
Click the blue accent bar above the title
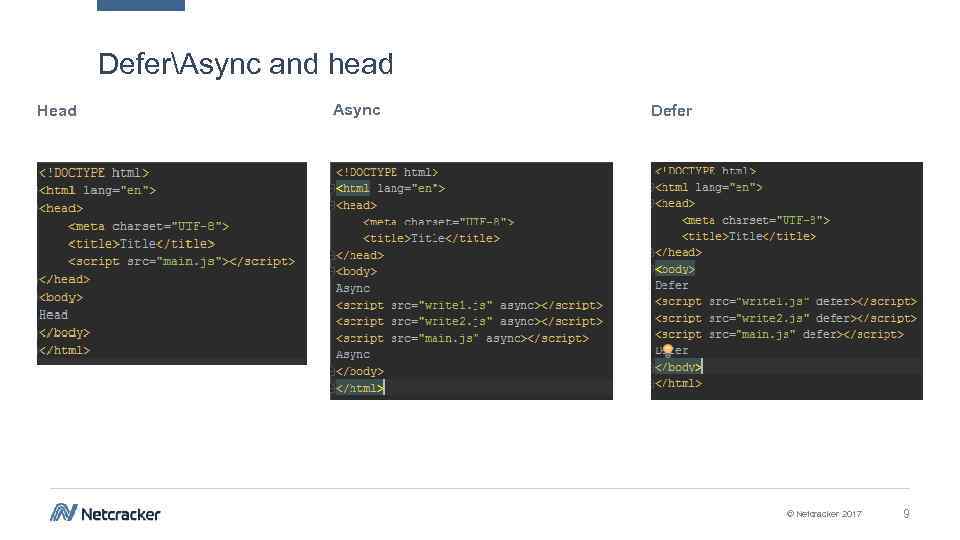pyautogui.click(x=141, y=5)
